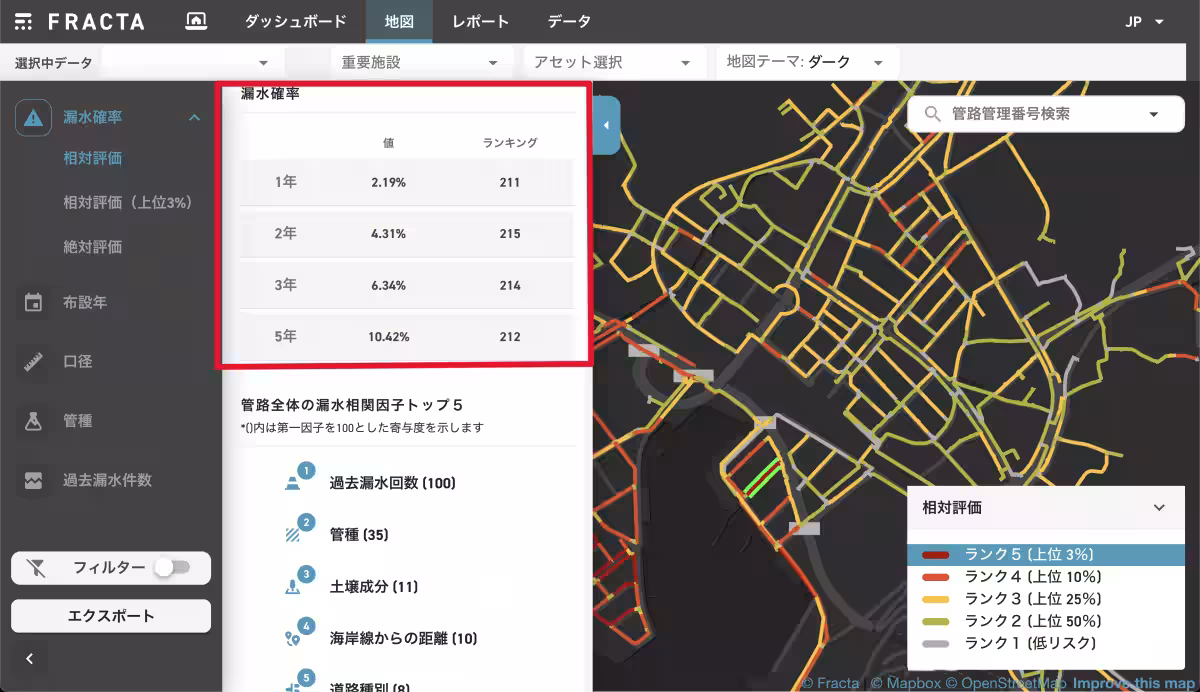Click the 1年 value 2.19%
The width and height of the screenshot is (1200, 692).
(388, 183)
